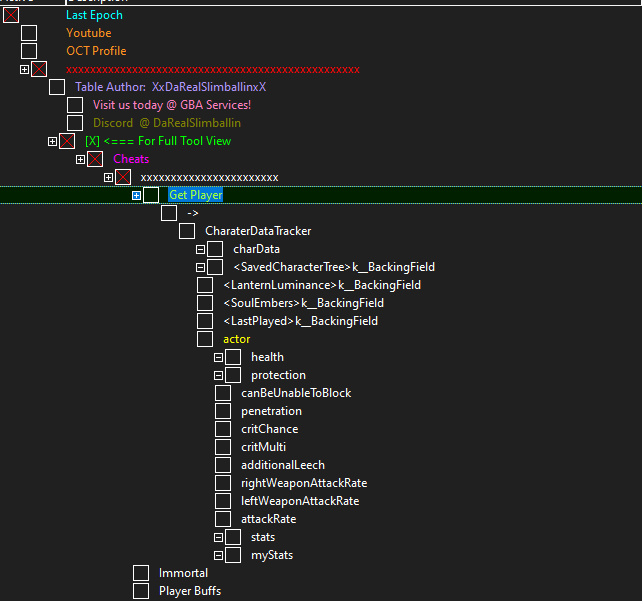642x601 pixels.
Task: Check the critChance entry box
Action: click(223, 429)
